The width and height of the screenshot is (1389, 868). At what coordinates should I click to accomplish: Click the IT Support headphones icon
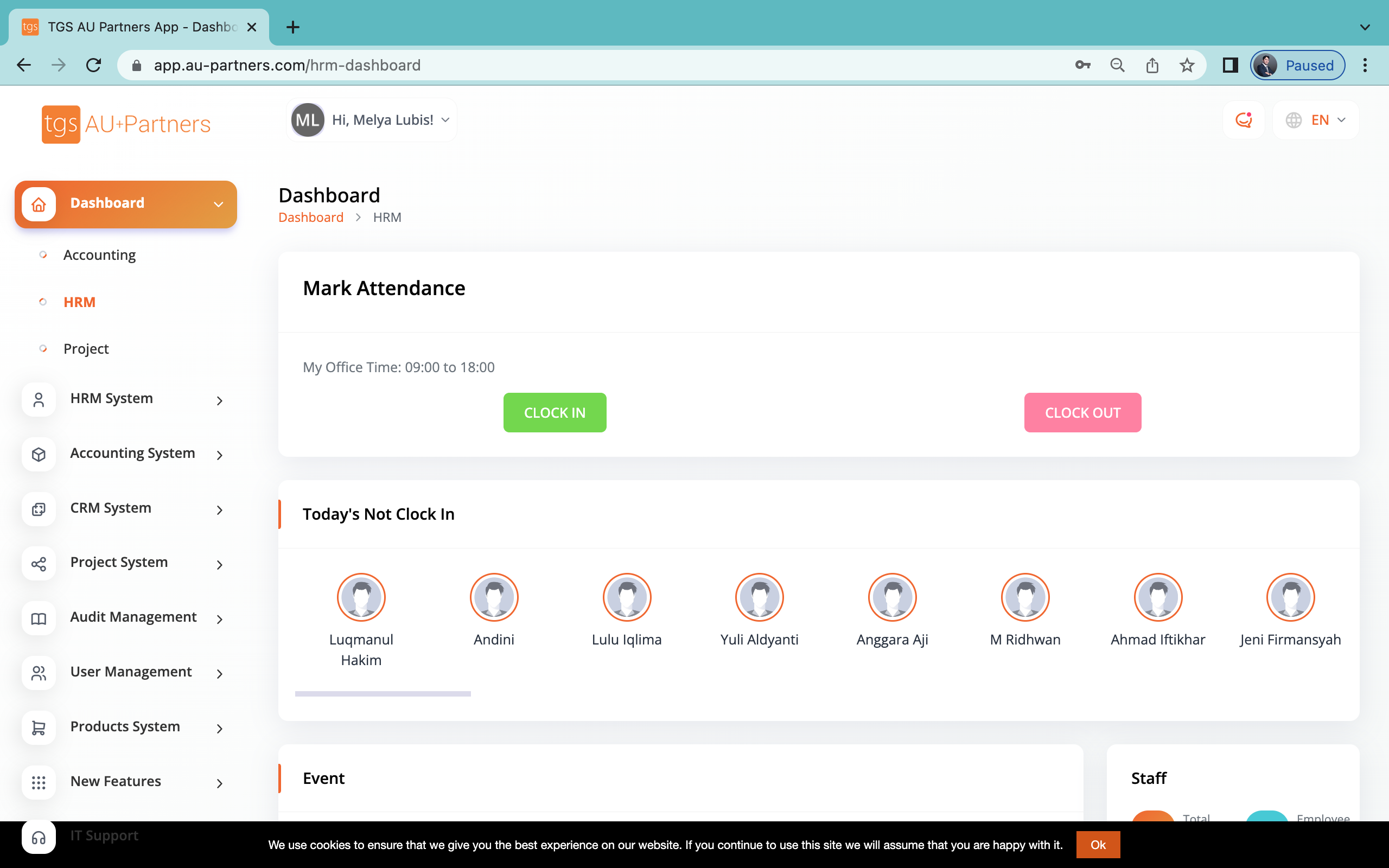(39, 838)
